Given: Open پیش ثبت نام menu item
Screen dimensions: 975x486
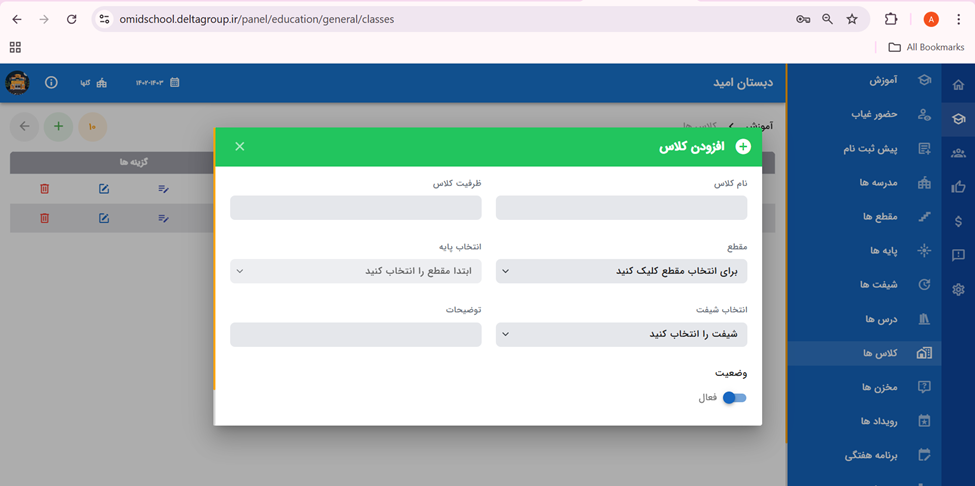Looking at the screenshot, I should (x=864, y=149).
